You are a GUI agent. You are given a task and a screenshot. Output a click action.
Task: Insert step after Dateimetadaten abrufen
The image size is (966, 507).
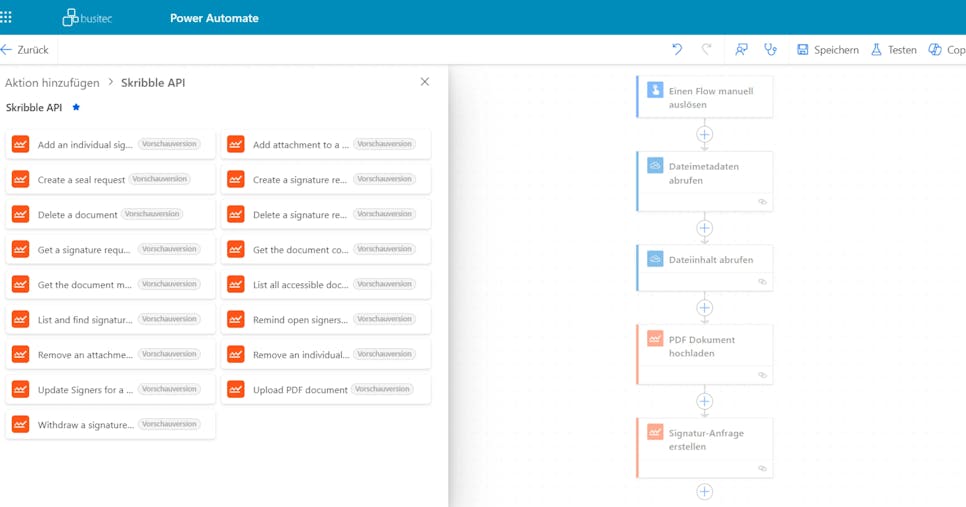705,228
